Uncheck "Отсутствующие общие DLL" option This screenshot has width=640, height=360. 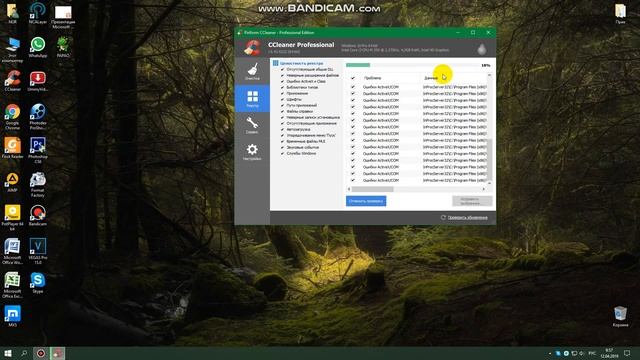click(282, 69)
